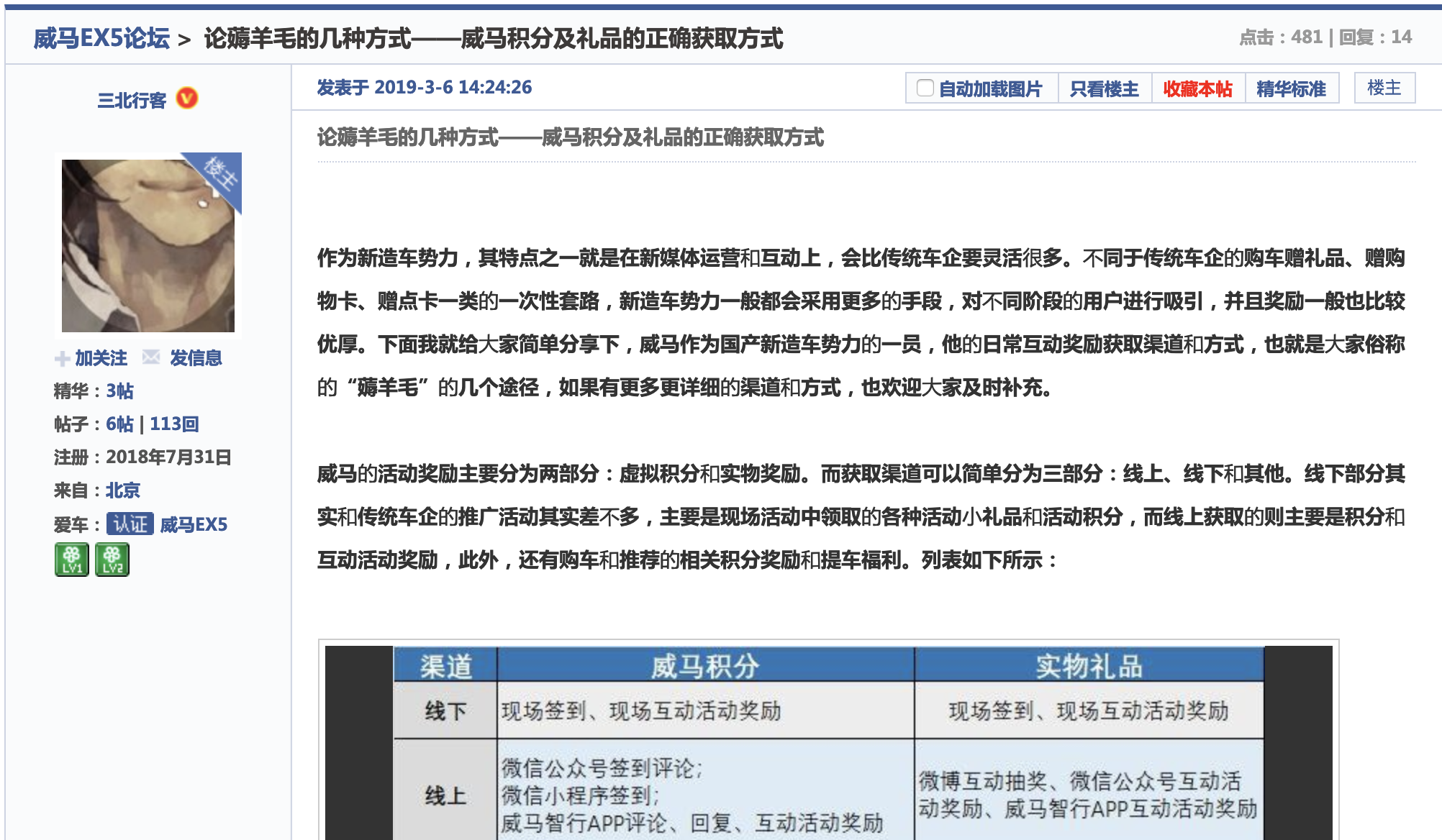Bookmark this thread with 收藏本帖
The image size is (1442, 840).
[1198, 88]
